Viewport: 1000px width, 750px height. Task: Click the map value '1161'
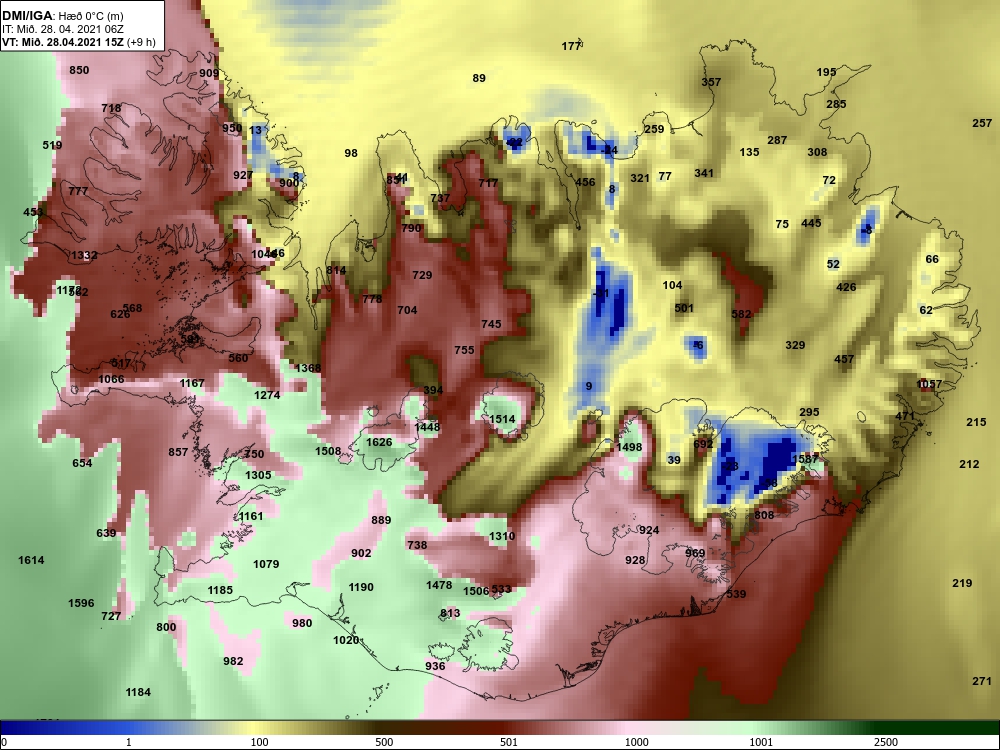click(250, 517)
